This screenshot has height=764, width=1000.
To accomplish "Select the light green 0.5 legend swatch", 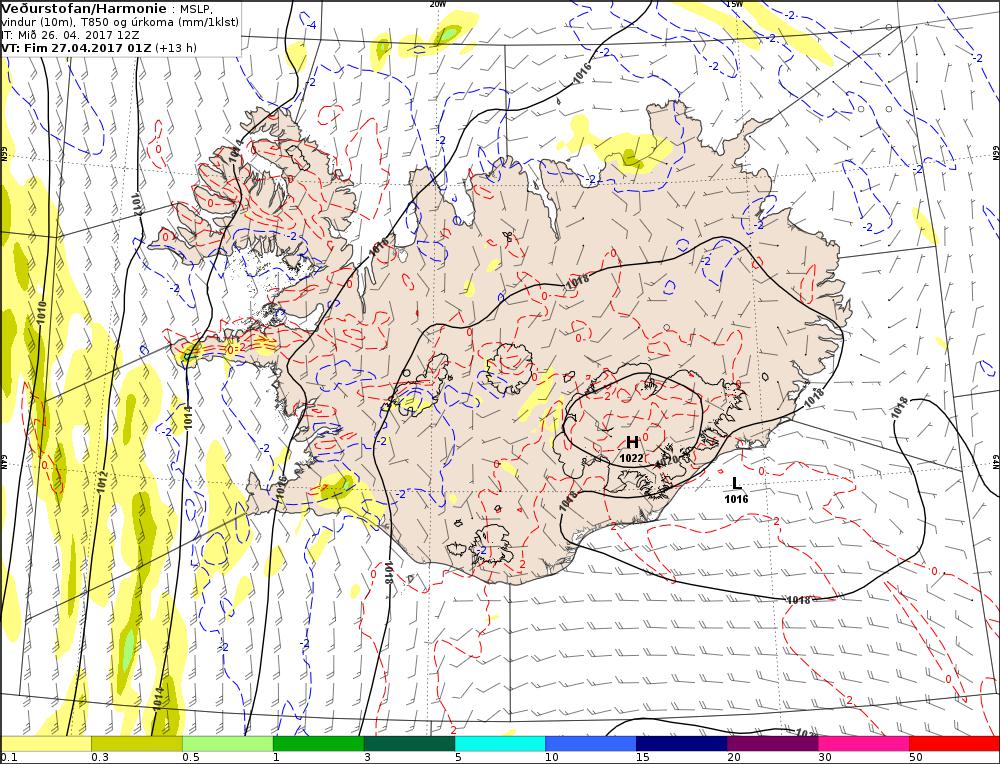I will (228, 743).
